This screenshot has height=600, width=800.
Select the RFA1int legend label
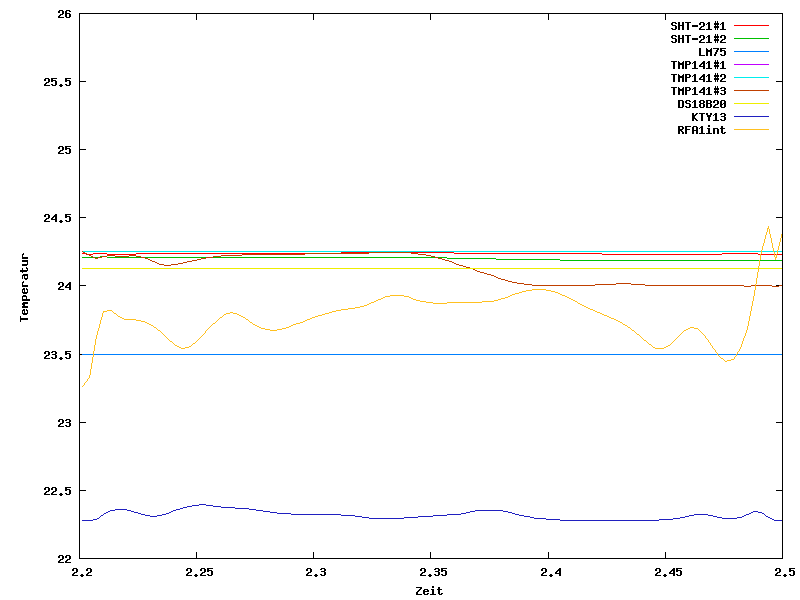[x=701, y=130]
